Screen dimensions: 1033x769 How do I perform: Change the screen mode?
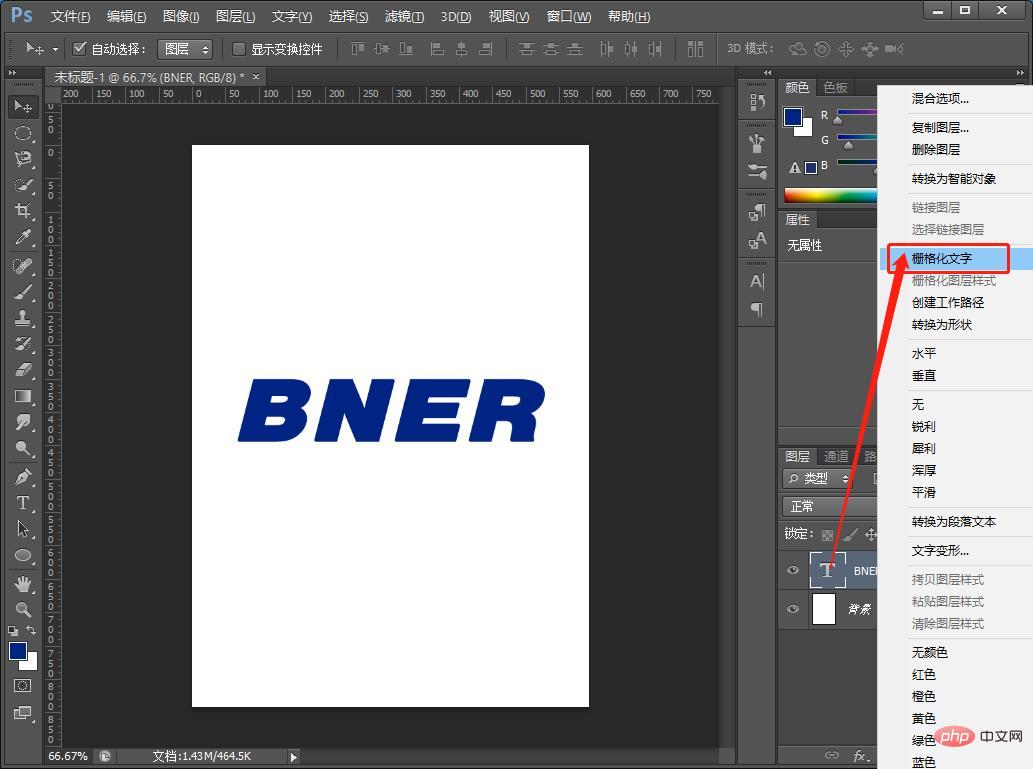tap(22, 713)
